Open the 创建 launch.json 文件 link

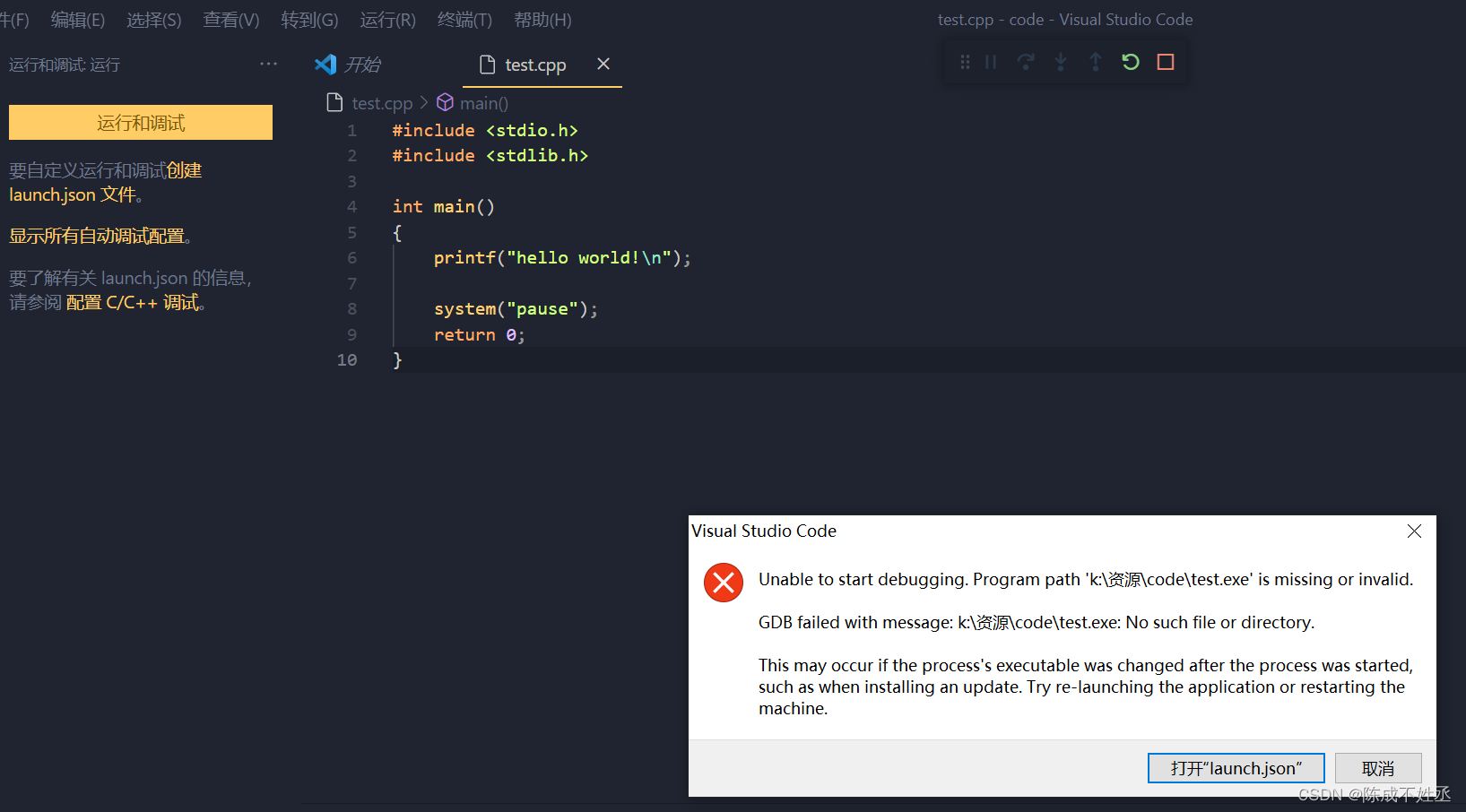coord(106,182)
